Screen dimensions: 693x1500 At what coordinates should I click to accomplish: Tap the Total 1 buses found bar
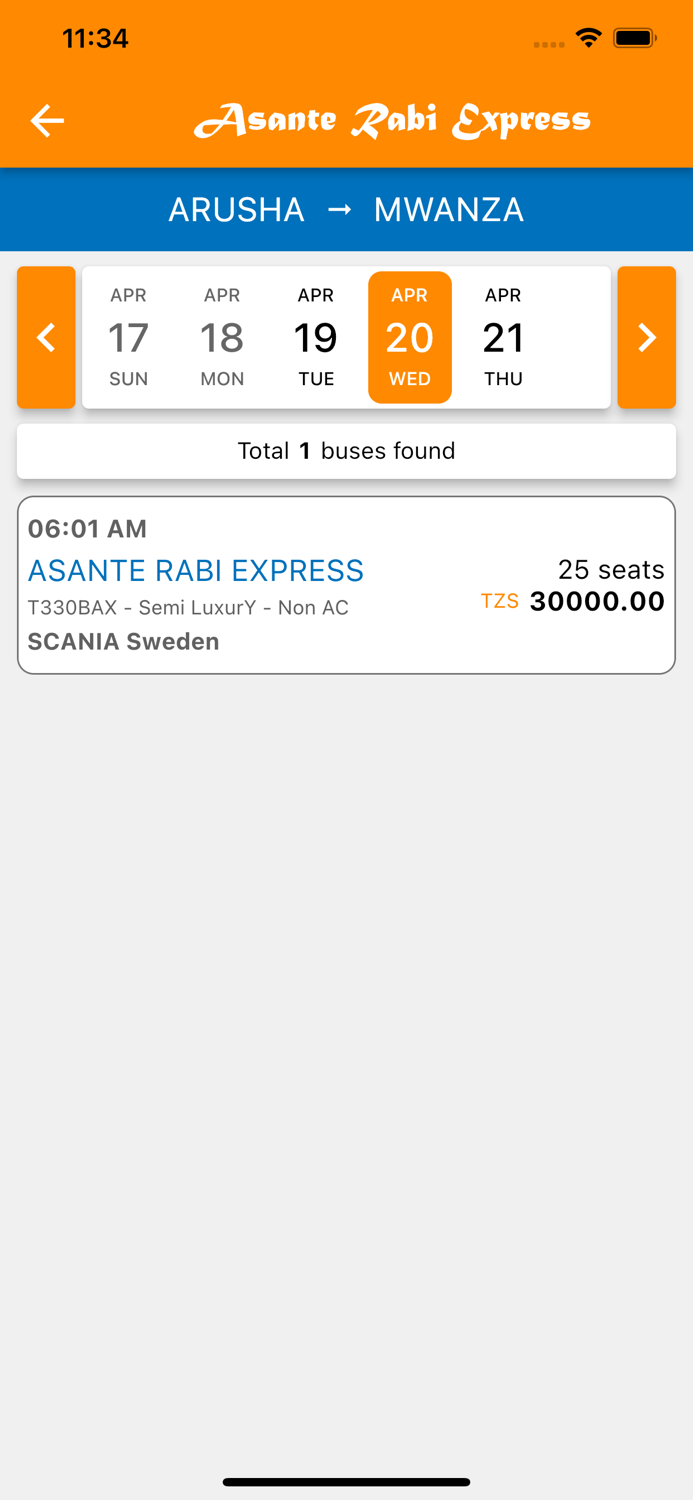click(346, 451)
